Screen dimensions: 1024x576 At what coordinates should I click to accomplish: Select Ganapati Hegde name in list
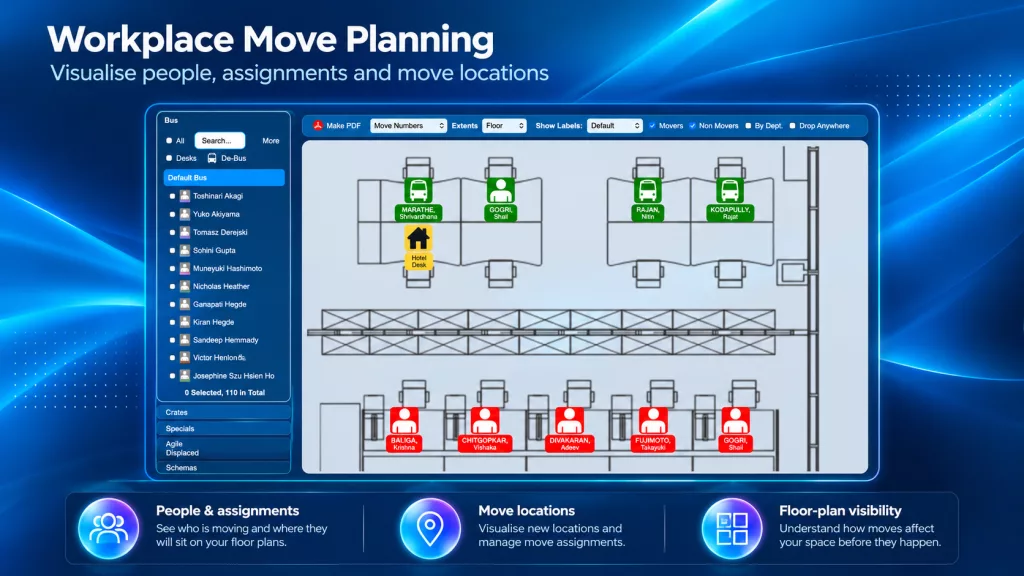pyautogui.click(x=219, y=304)
